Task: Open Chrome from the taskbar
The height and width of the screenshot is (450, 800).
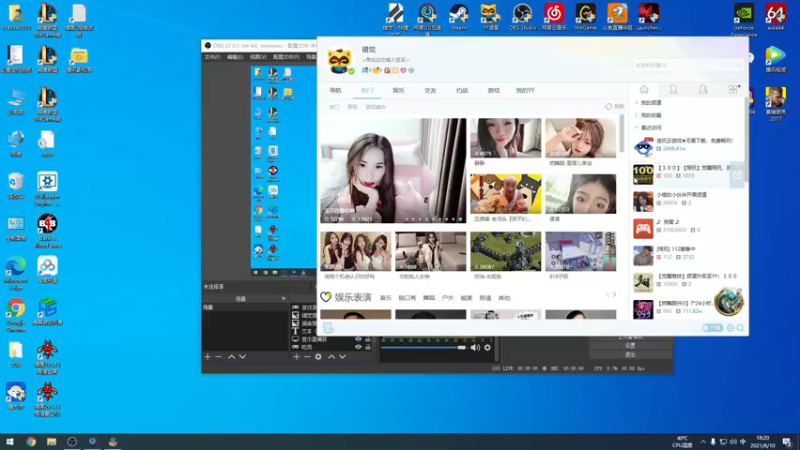Action: tap(31, 441)
